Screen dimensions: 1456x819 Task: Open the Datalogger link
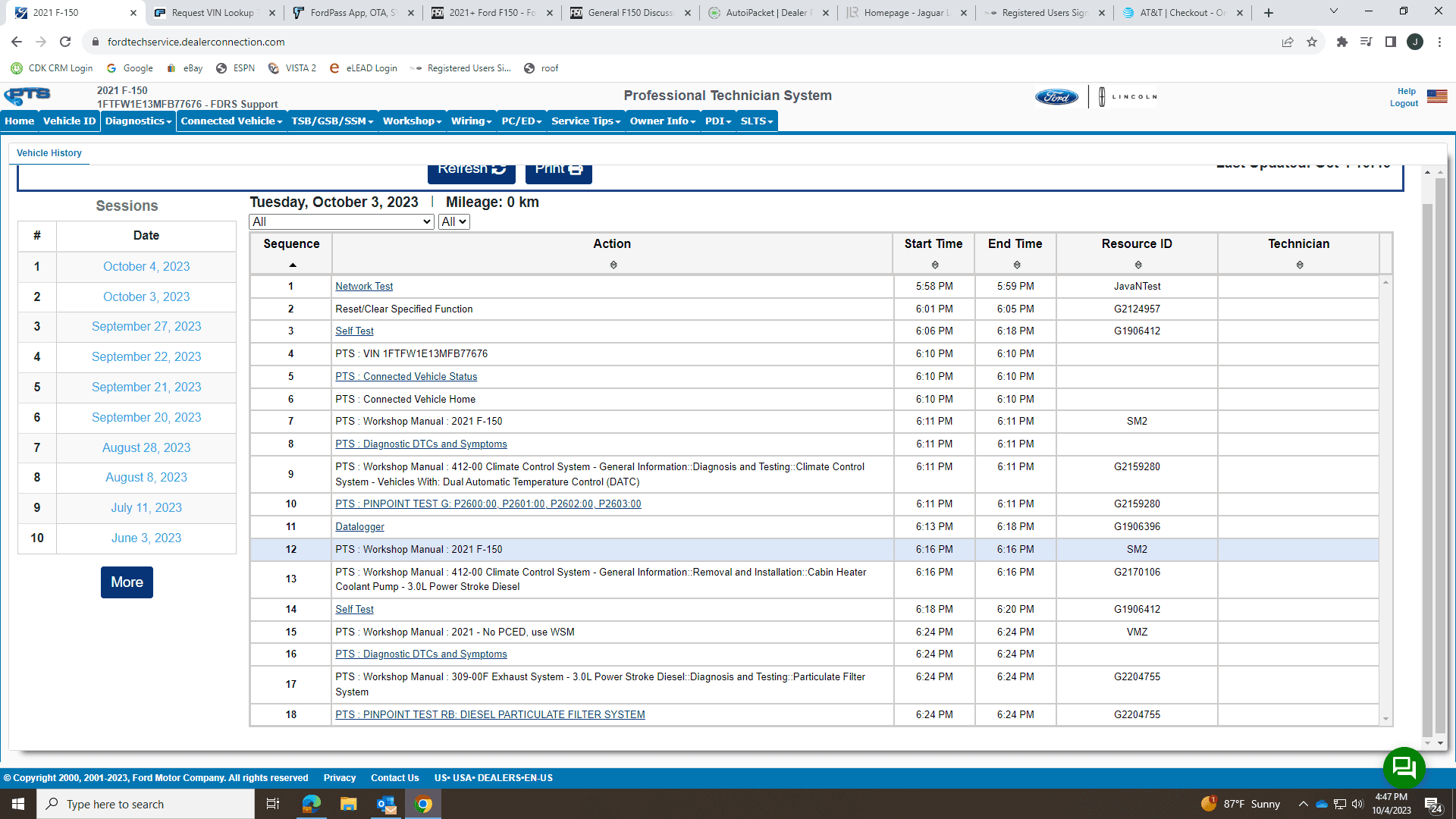[x=359, y=527]
